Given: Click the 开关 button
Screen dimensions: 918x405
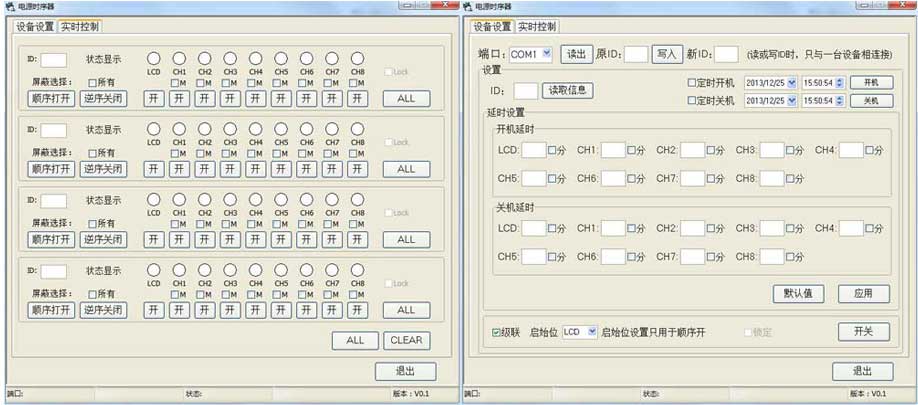Looking at the screenshot, I should 864,332.
